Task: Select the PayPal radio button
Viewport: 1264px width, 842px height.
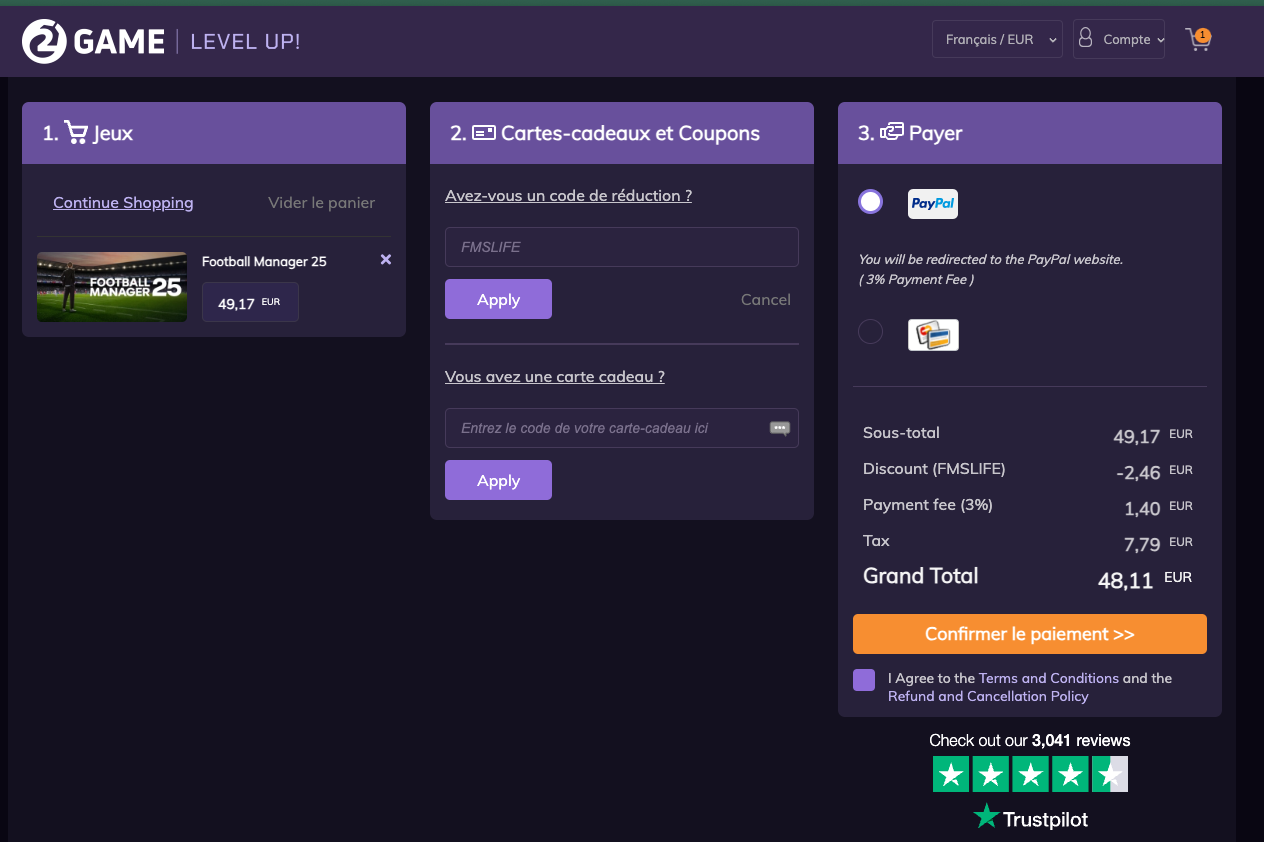Action: [x=871, y=202]
